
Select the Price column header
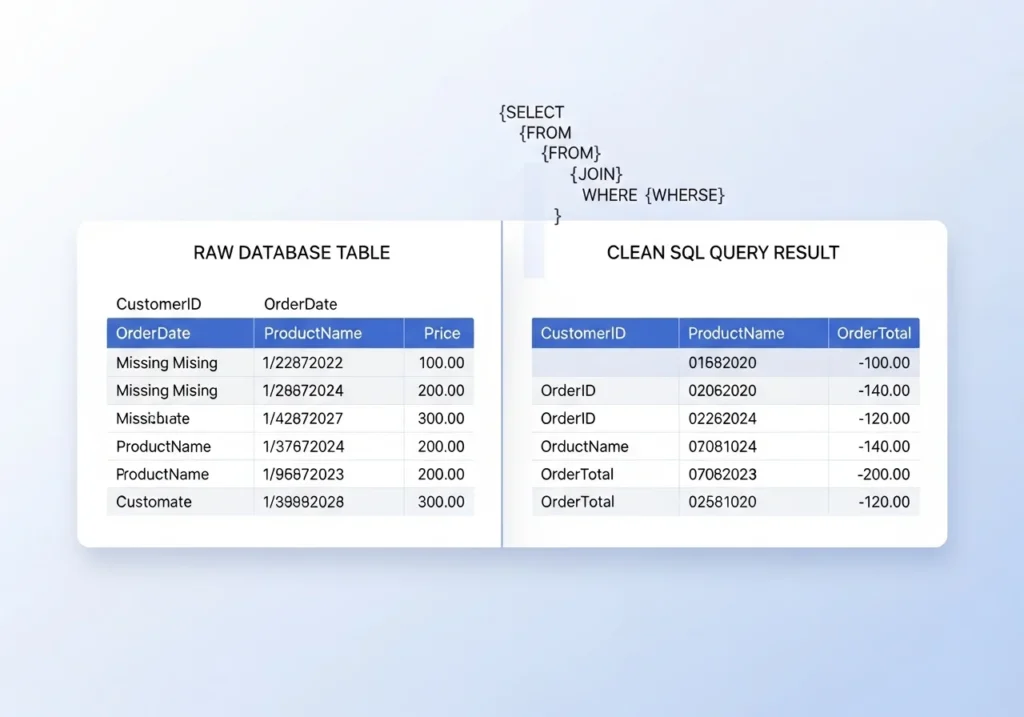point(441,333)
